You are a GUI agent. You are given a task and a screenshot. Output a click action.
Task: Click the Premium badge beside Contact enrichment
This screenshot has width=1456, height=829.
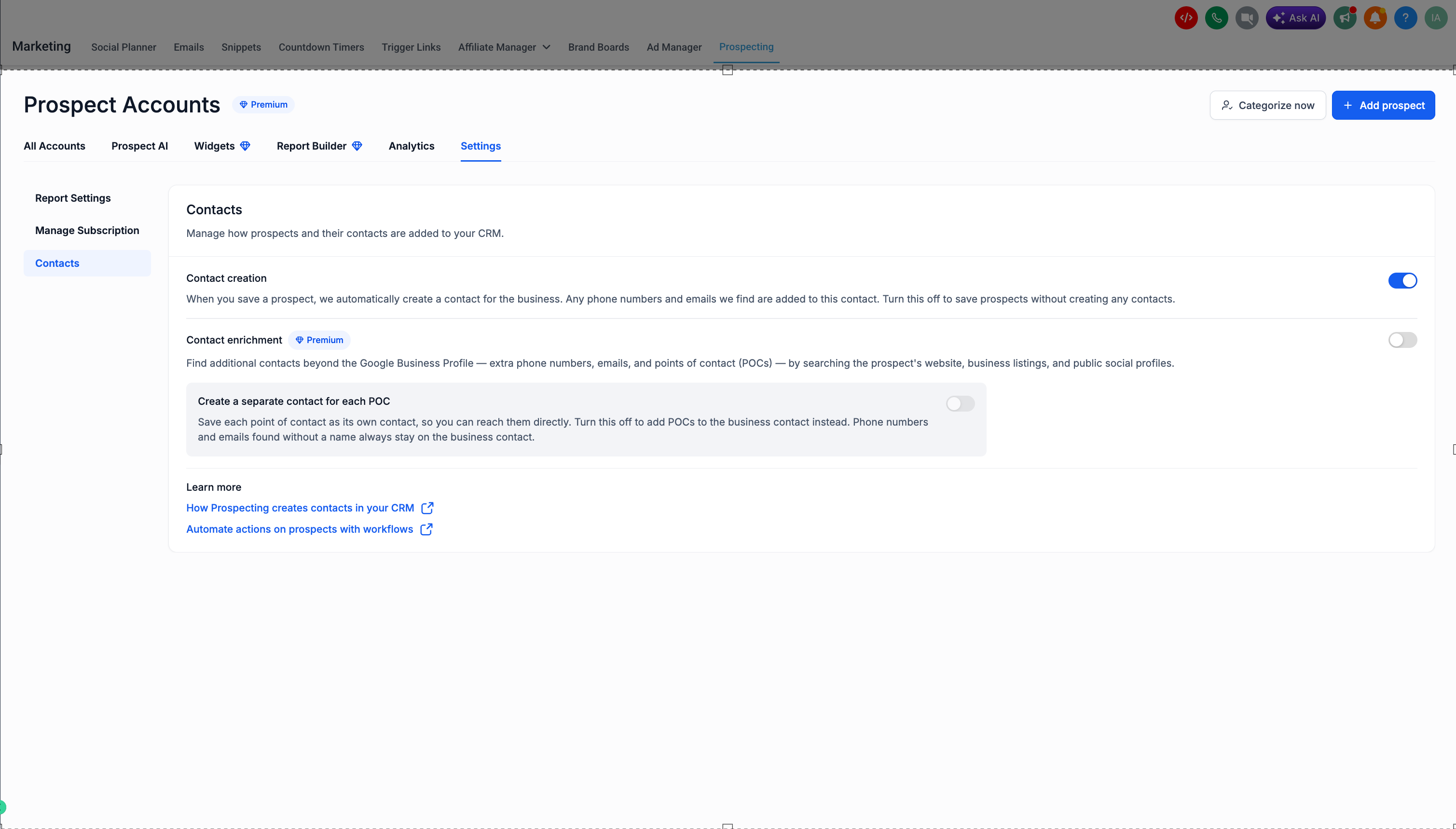[319, 340]
